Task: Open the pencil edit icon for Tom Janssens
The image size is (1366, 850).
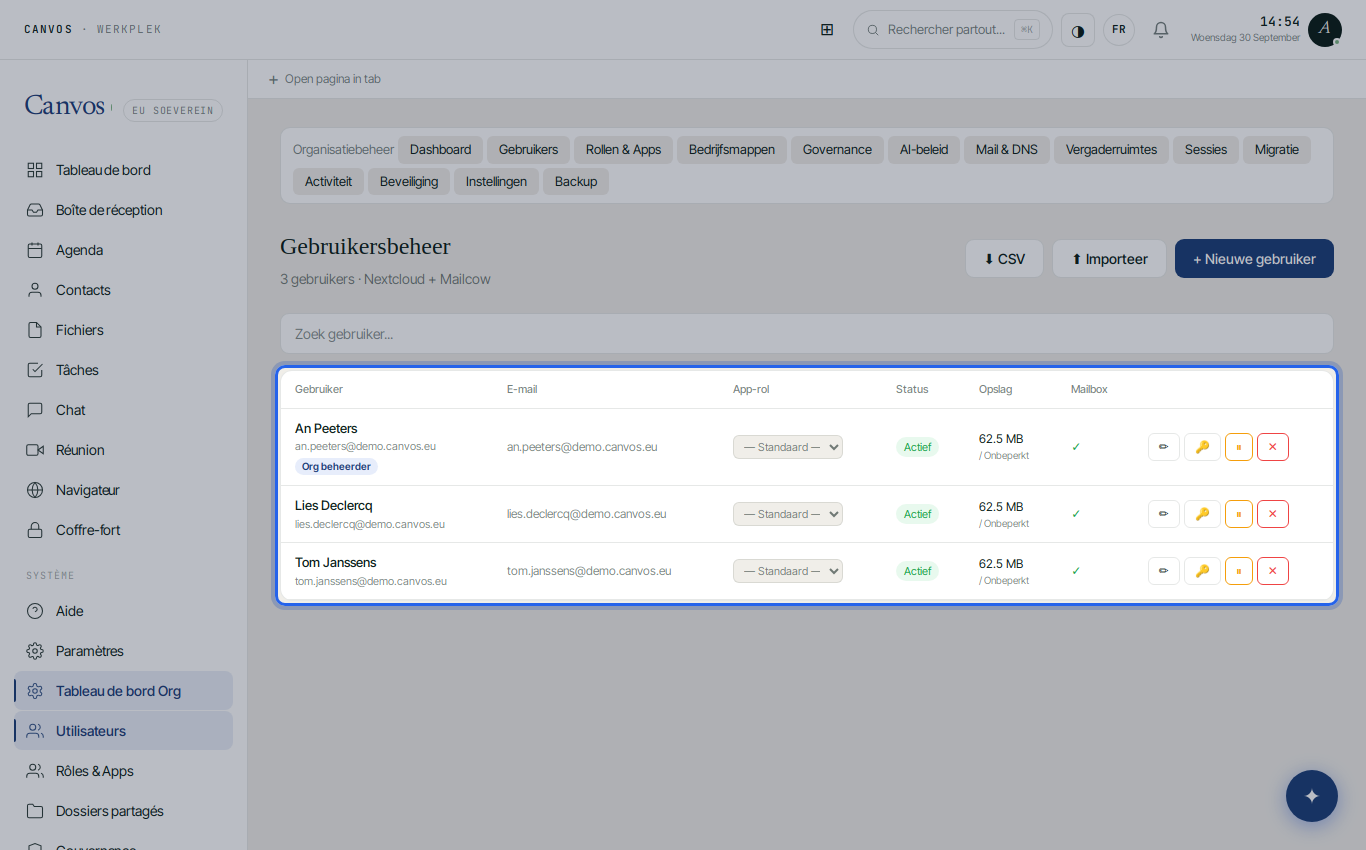Action: pos(1163,571)
